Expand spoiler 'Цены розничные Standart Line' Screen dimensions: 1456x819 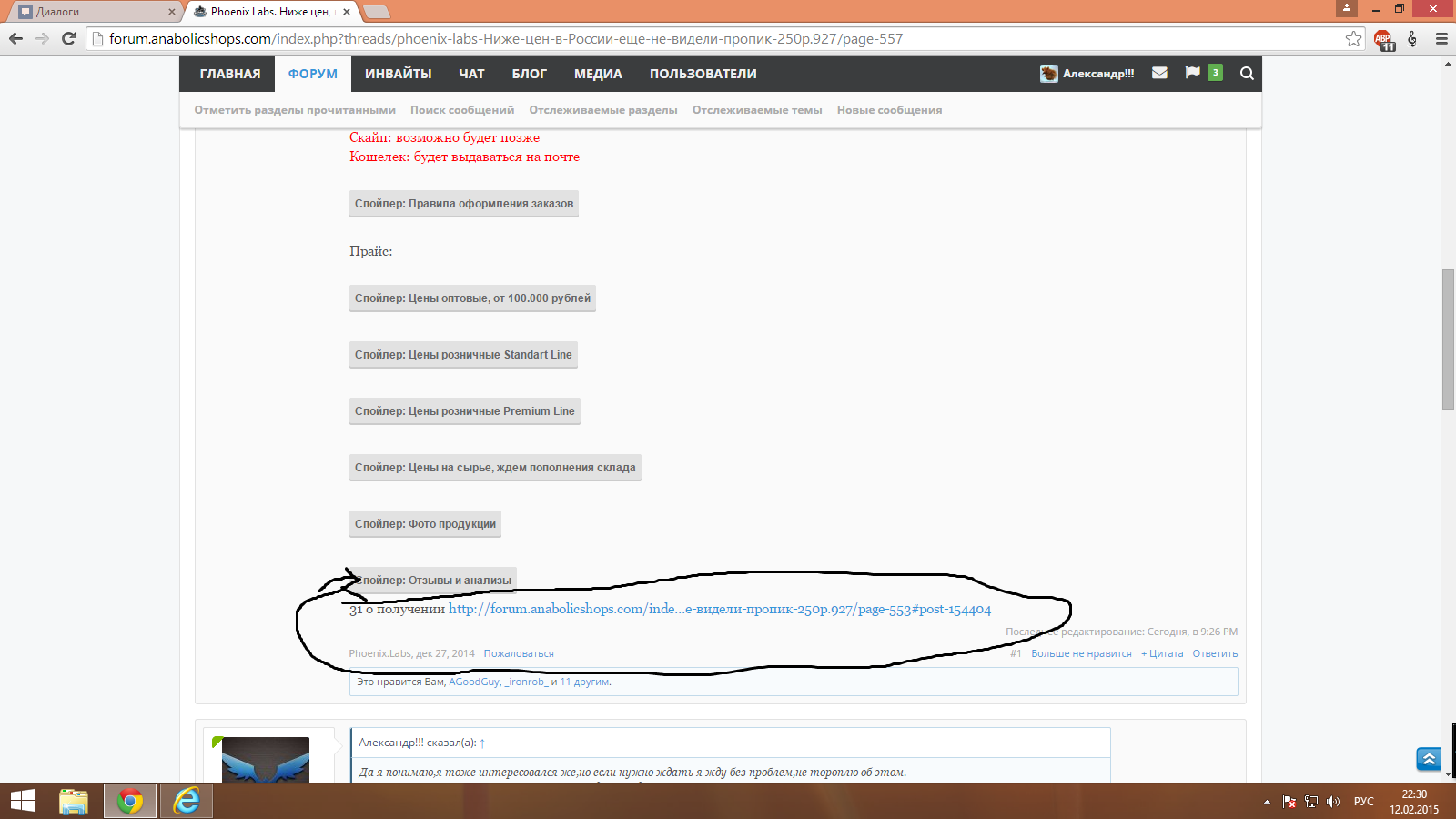(463, 355)
